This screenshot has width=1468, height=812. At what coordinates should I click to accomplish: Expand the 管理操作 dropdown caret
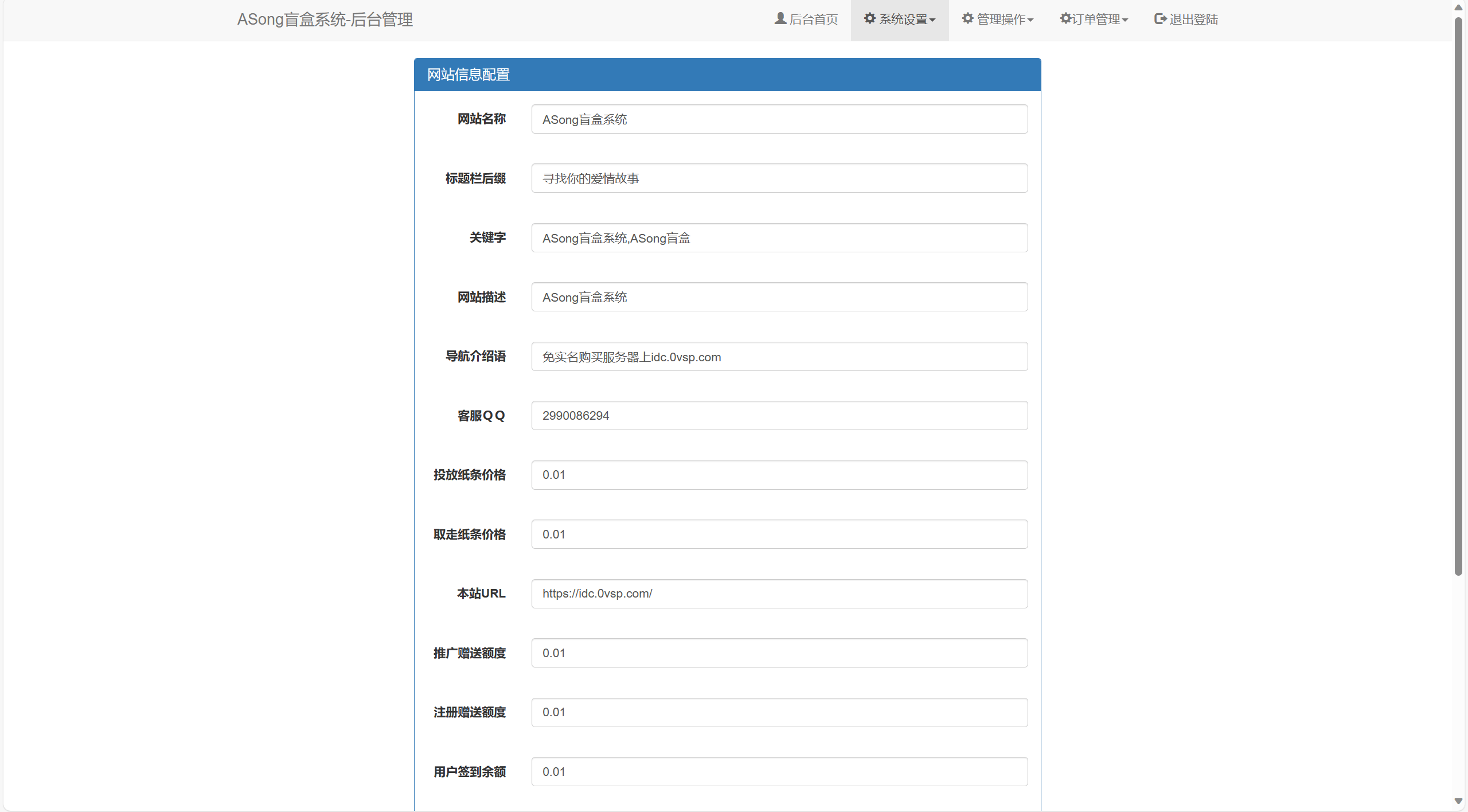click(1030, 20)
